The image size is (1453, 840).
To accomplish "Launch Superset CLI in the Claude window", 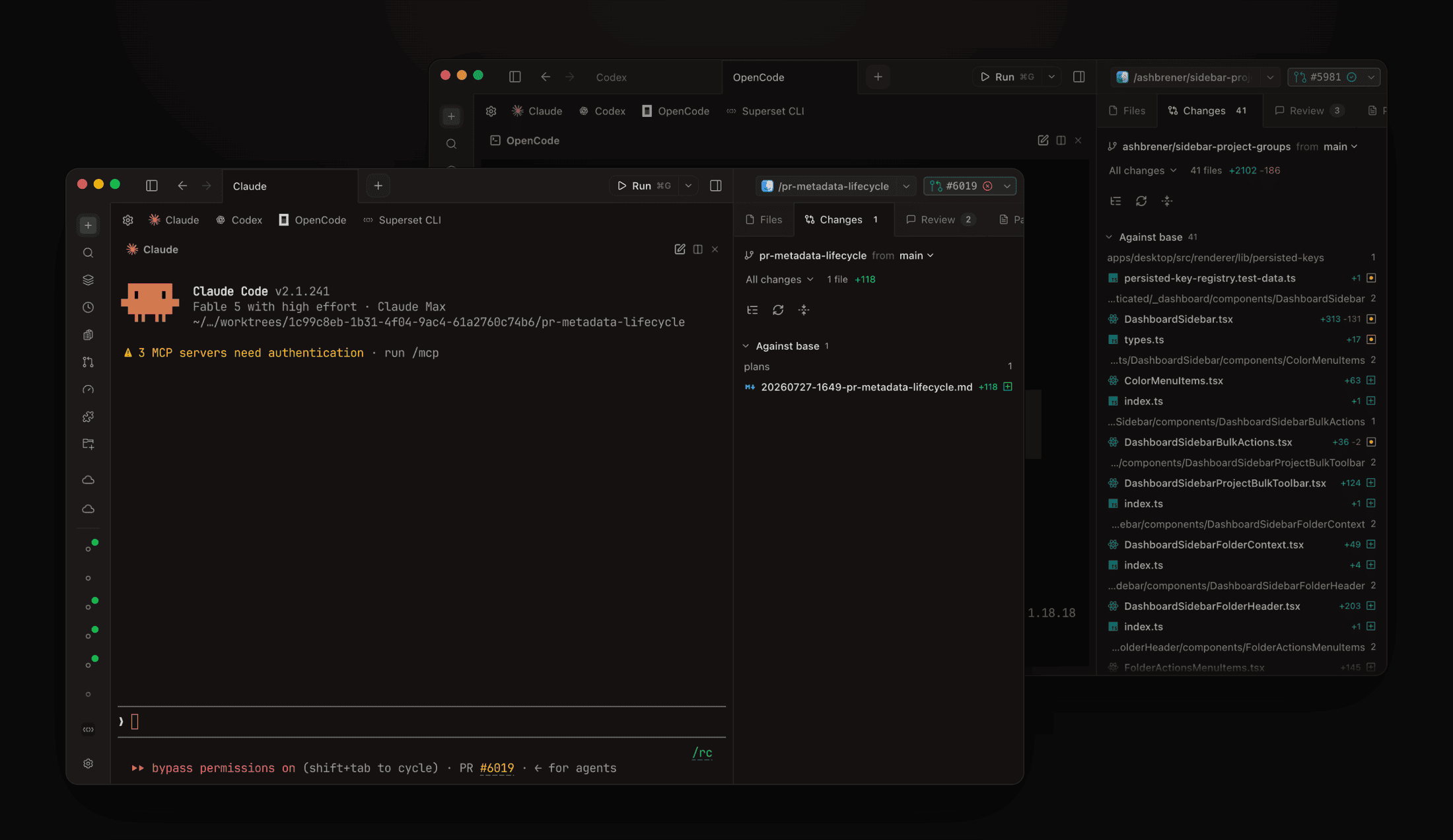I will click(x=402, y=220).
